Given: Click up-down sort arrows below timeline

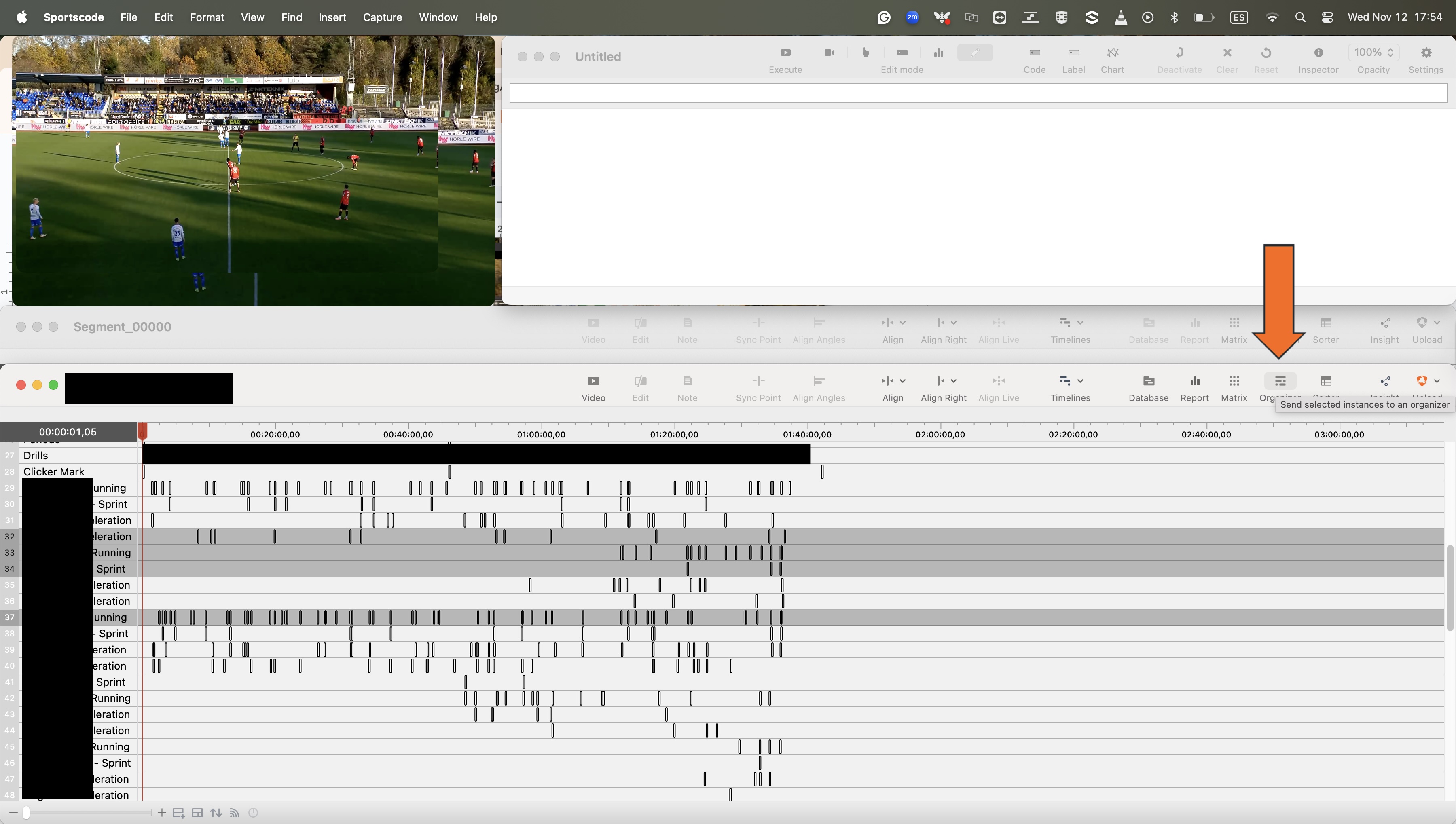Looking at the screenshot, I should point(216,813).
